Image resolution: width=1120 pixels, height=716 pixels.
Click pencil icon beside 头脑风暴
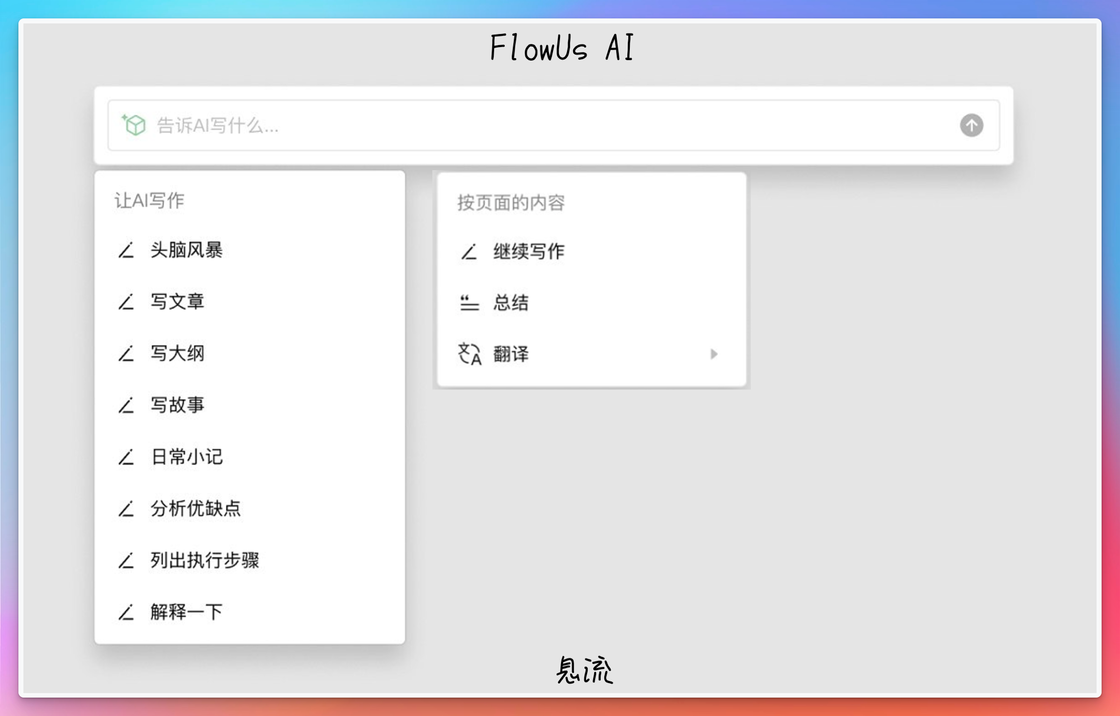(x=126, y=250)
